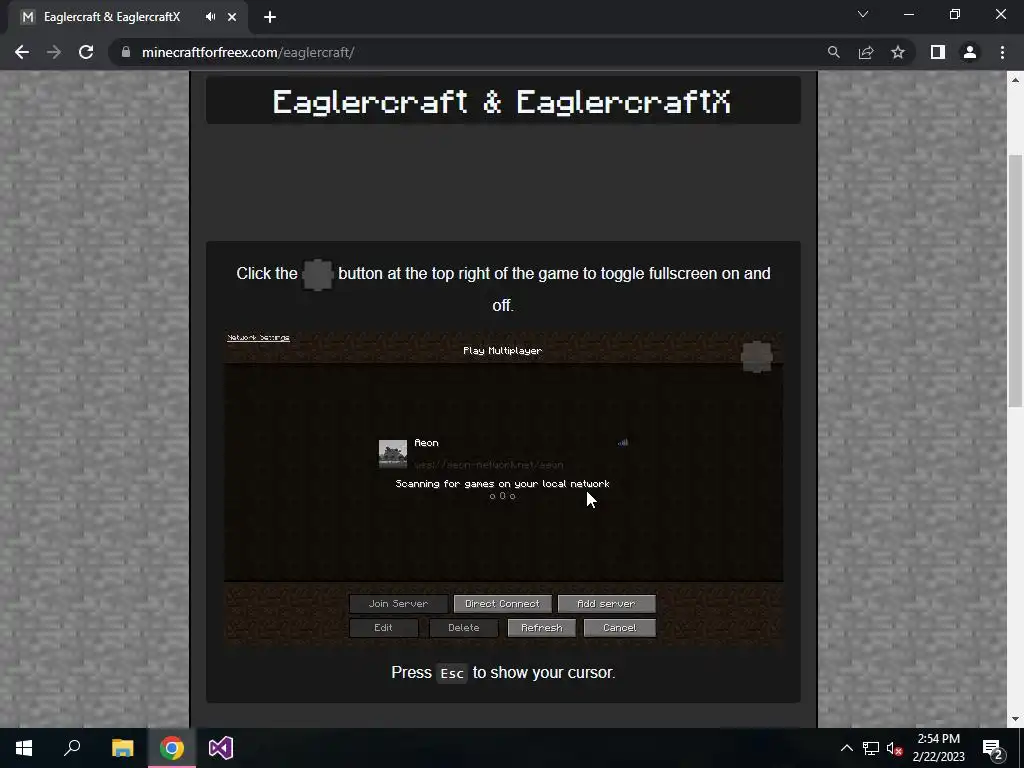The image size is (1024, 768).
Task: Select the Aeon server entry name
Action: point(426,443)
